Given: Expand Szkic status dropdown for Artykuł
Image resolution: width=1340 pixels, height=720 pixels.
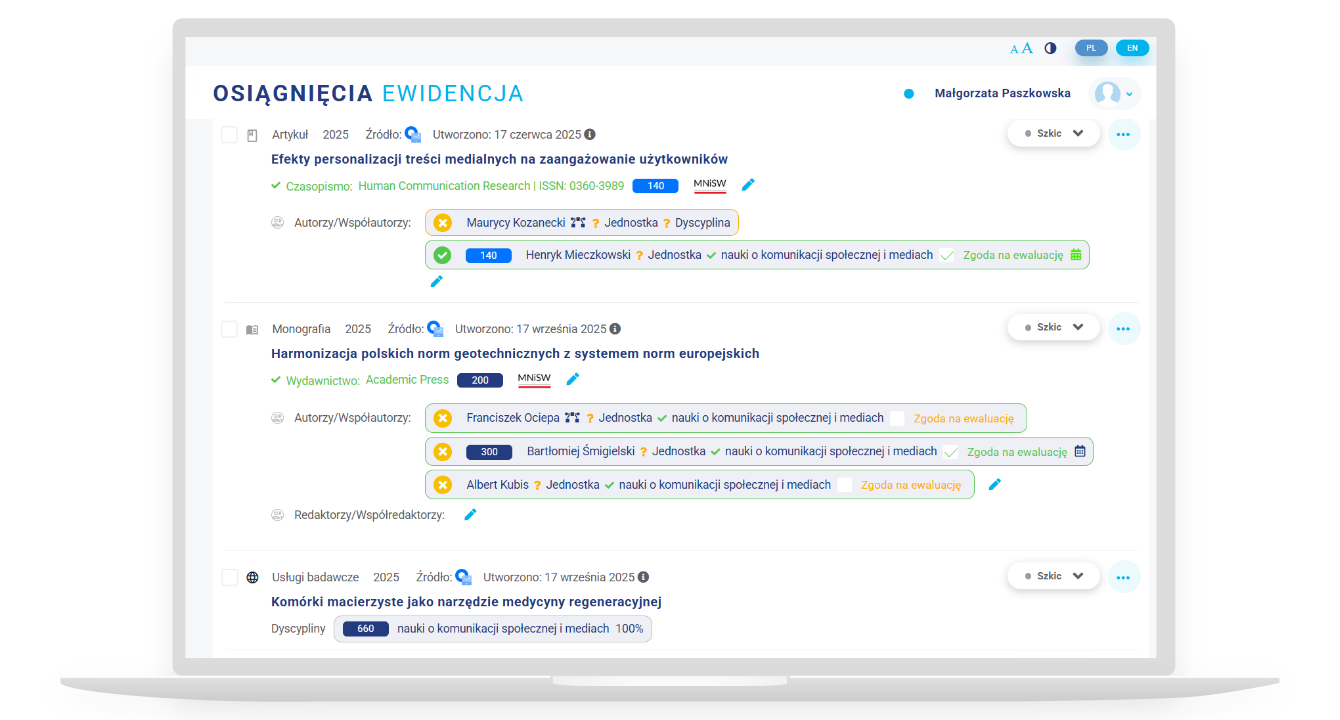Looking at the screenshot, I should (1053, 133).
